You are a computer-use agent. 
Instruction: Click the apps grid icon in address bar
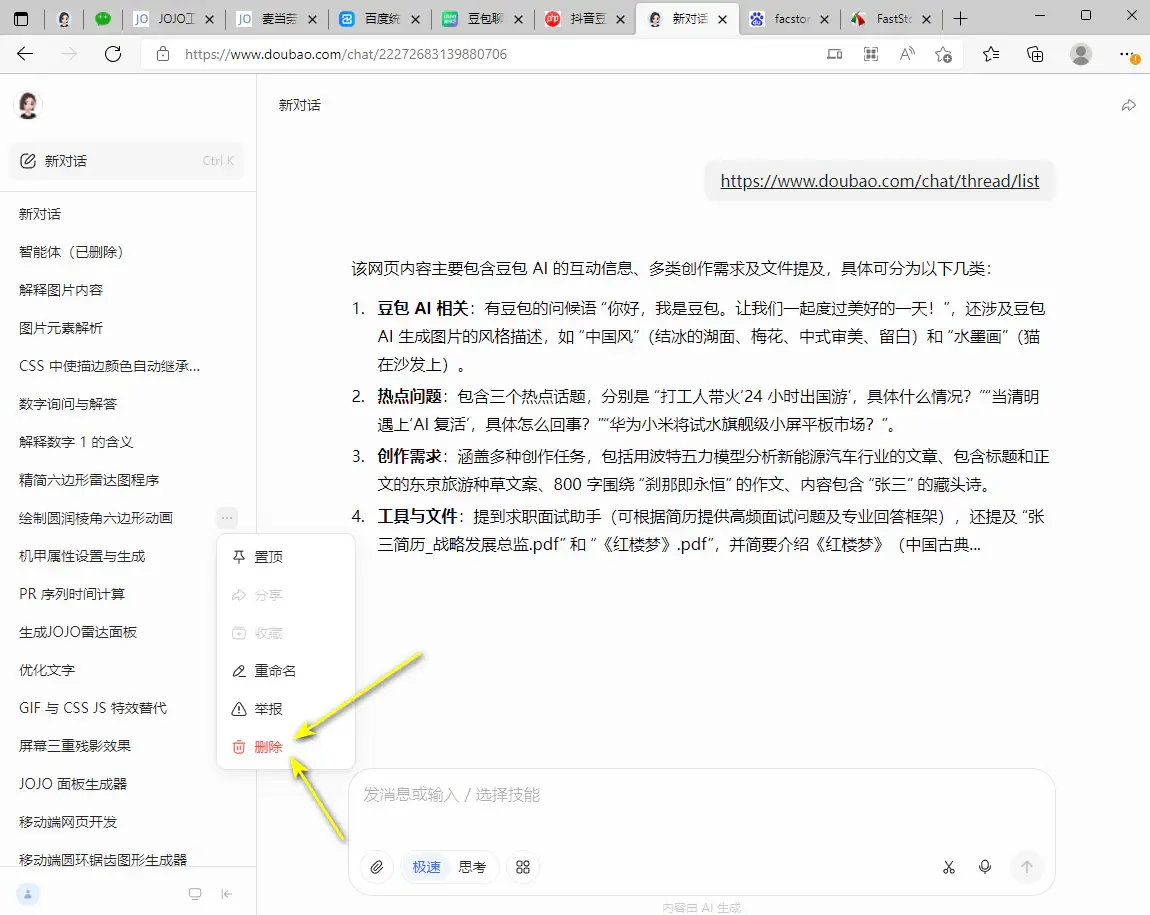point(871,54)
